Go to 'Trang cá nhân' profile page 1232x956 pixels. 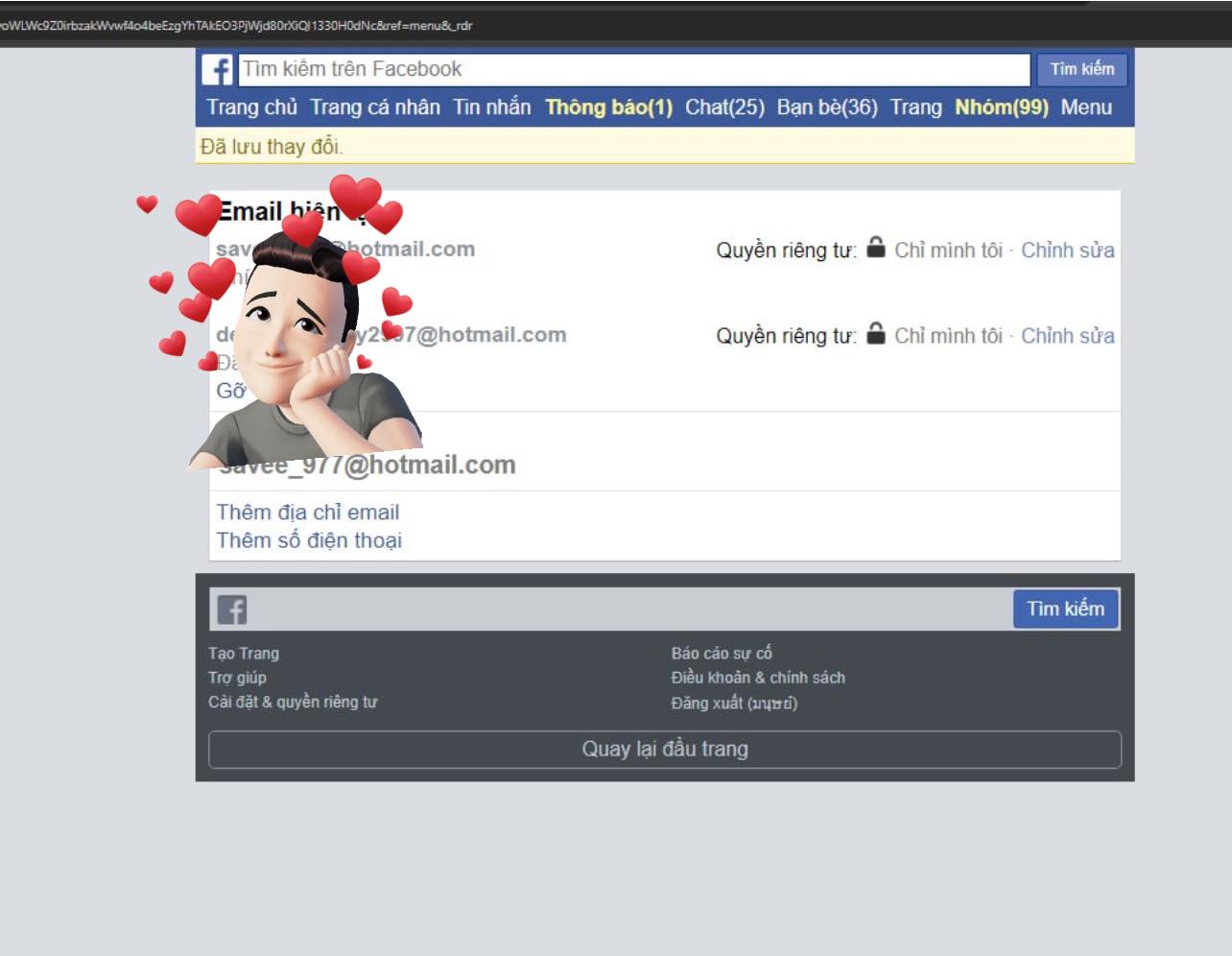(375, 108)
